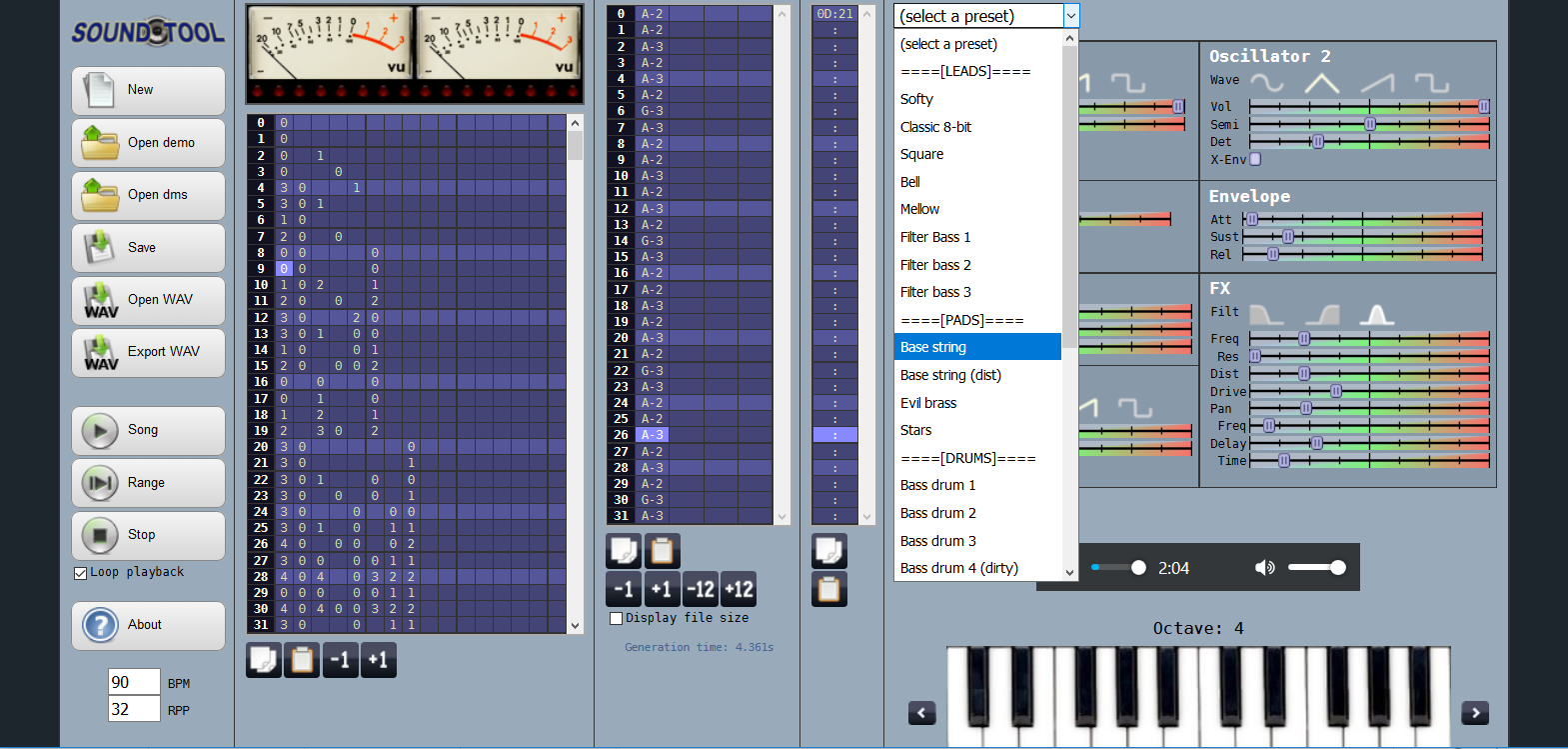Decrease sequence values with -1 button
This screenshot has height=749, width=1568.
[x=341, y=660]
